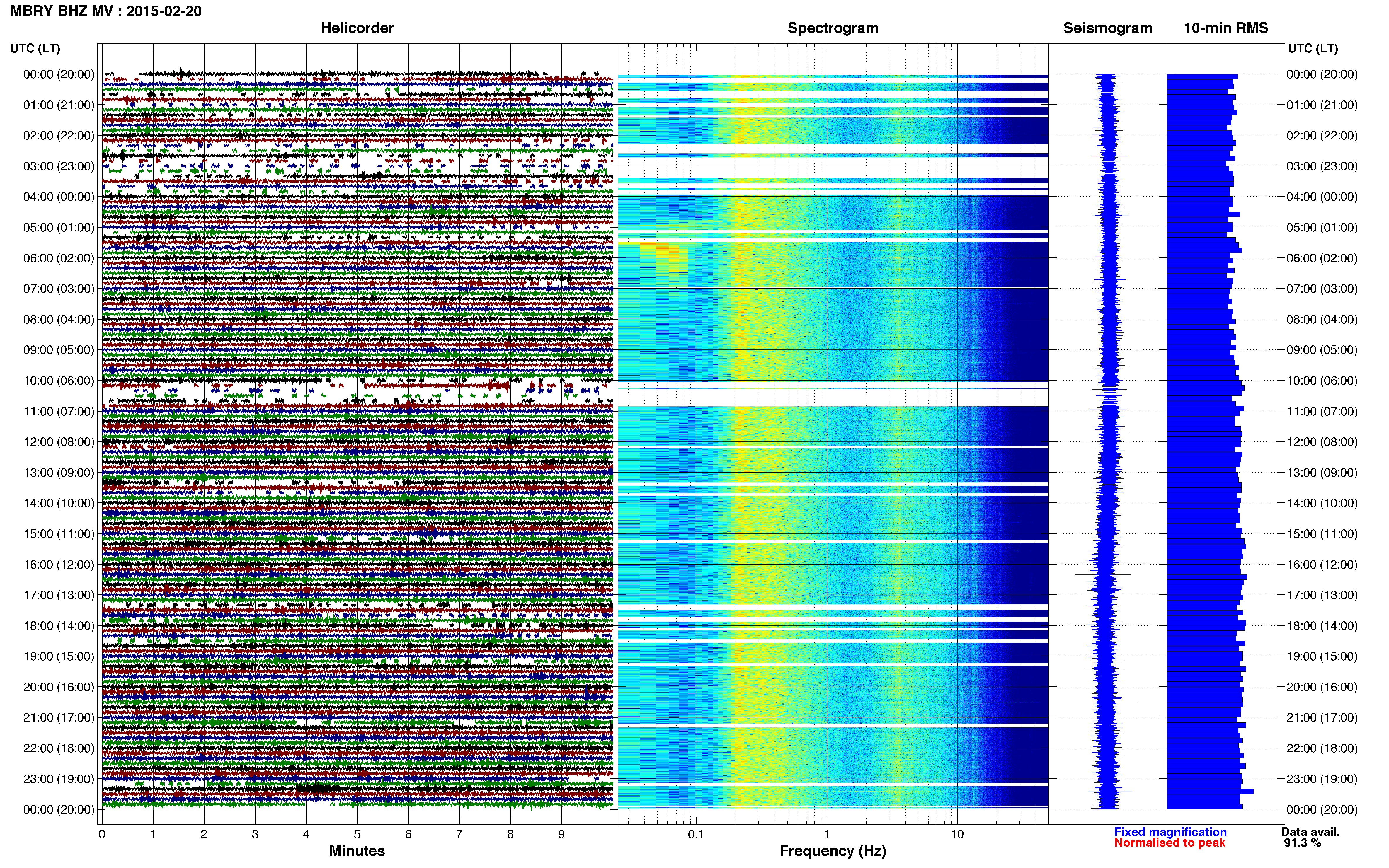
Task: Click the '10' tick on Frequency axis
Action: tap(957, 835)
